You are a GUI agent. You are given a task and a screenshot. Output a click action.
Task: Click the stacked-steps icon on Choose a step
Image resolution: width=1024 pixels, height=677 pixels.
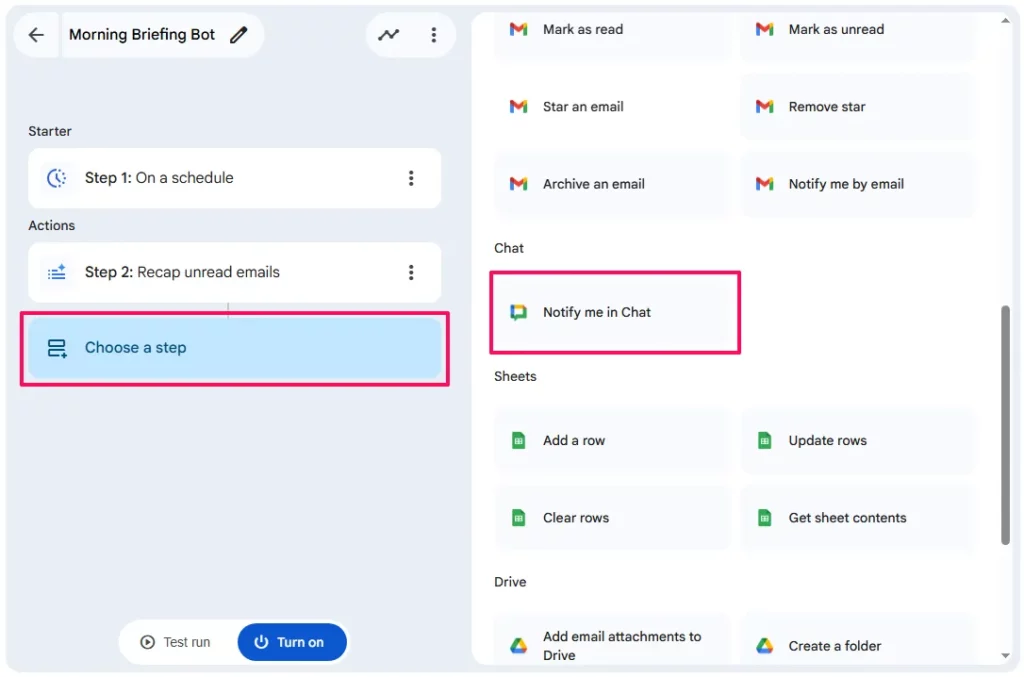(57, 347)
